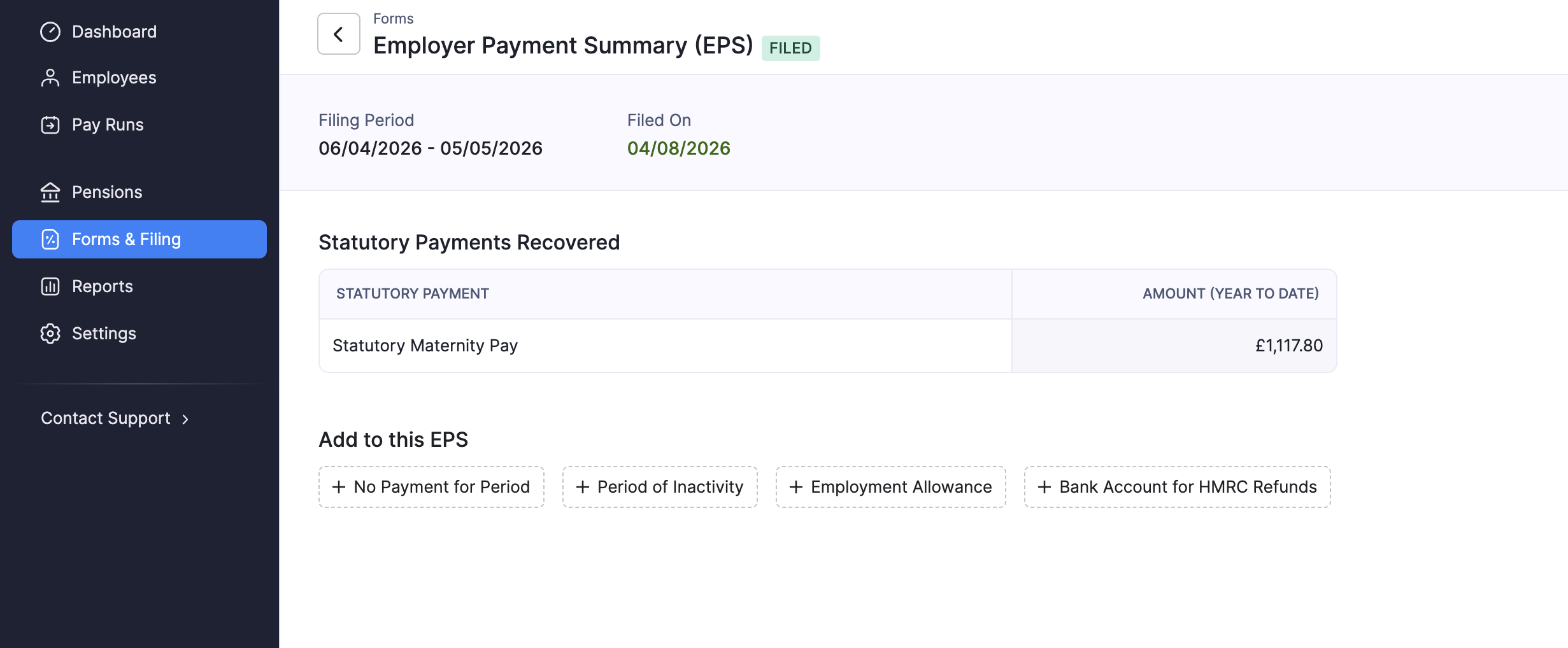Select the Statutory Maternity Pay row label
This screenshot has height=648, width=1568.
[425, 346]
